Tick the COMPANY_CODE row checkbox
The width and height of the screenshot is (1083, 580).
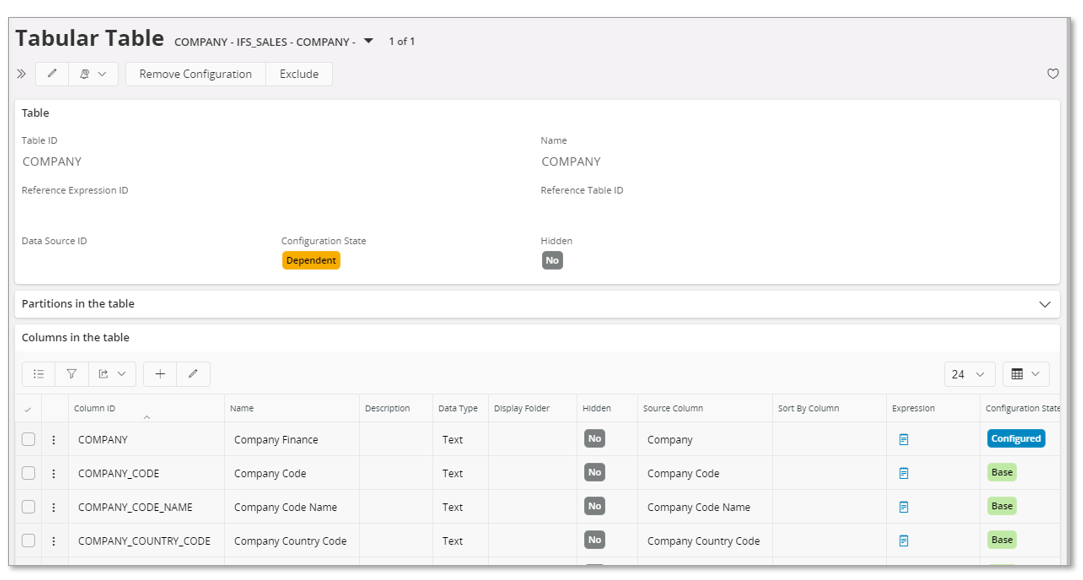[28, 473]
